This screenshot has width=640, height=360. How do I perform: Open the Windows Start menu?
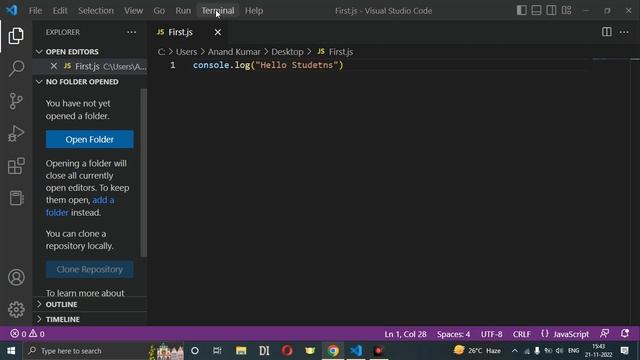pos(11,351)
